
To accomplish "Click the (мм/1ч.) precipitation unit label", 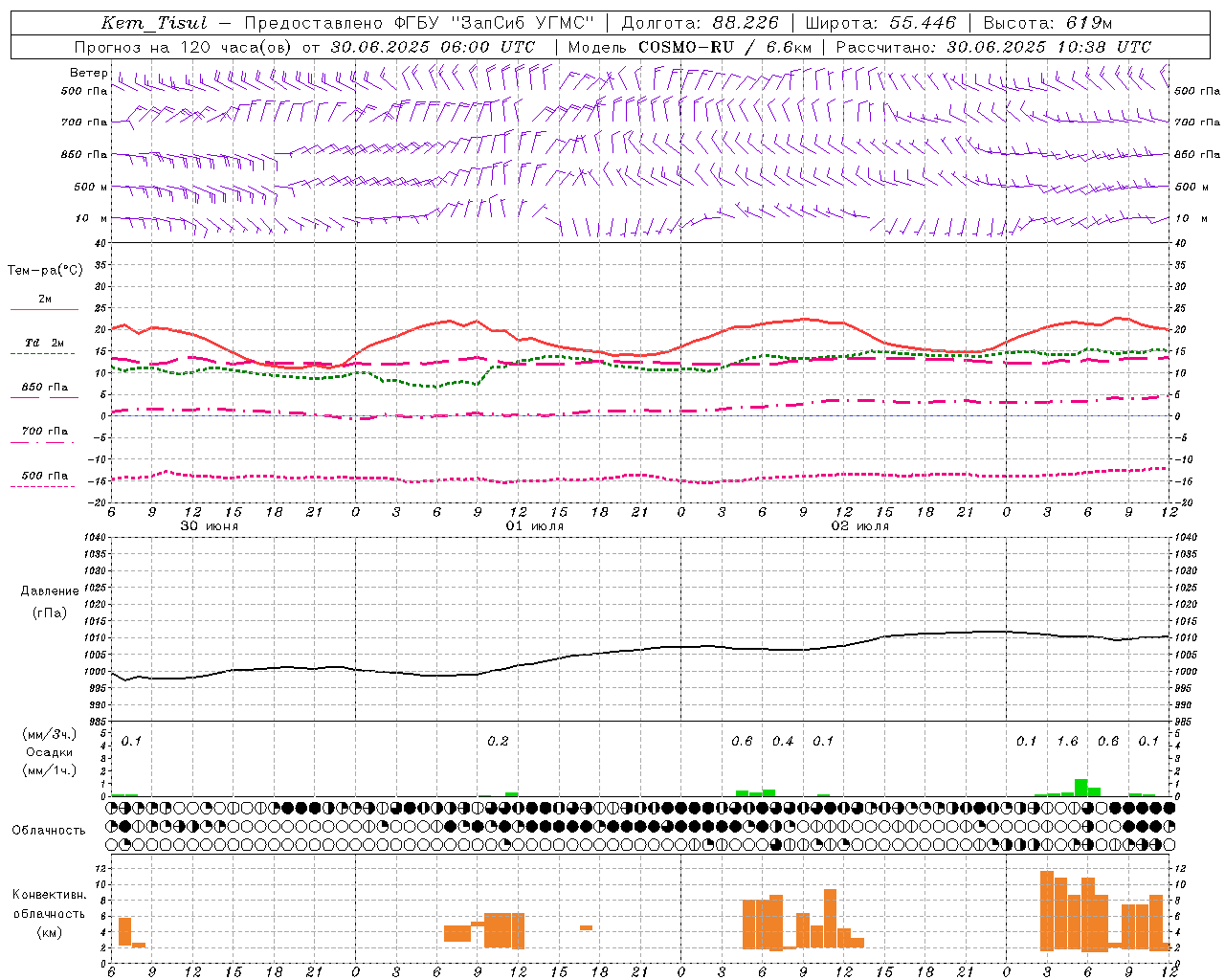I will point(50,770).
